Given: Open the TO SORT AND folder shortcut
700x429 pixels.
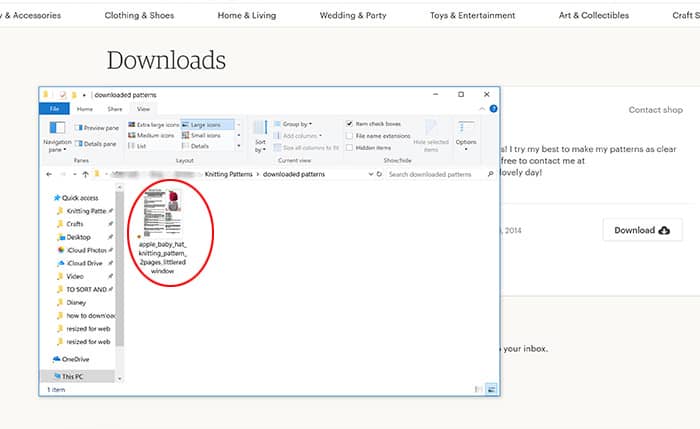Looking at the screenshot, I should [x=82, y=289].
